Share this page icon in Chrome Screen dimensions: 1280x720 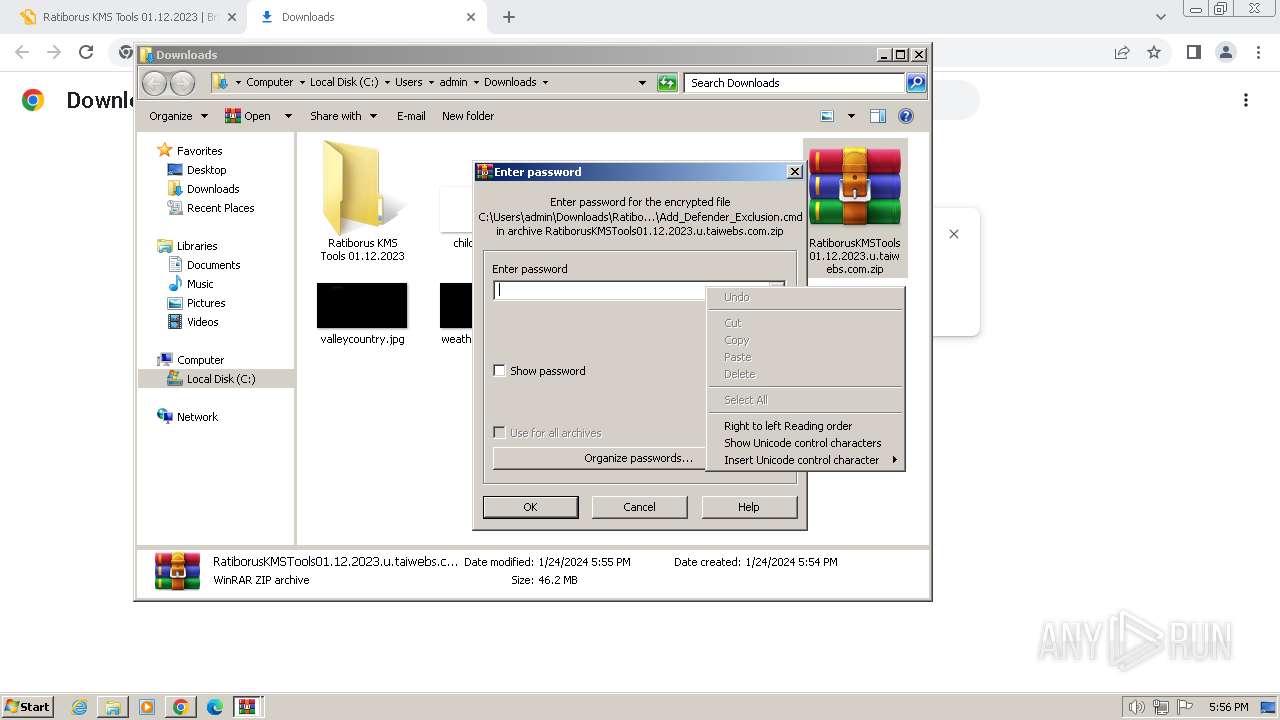click(x=1122, y=52)
